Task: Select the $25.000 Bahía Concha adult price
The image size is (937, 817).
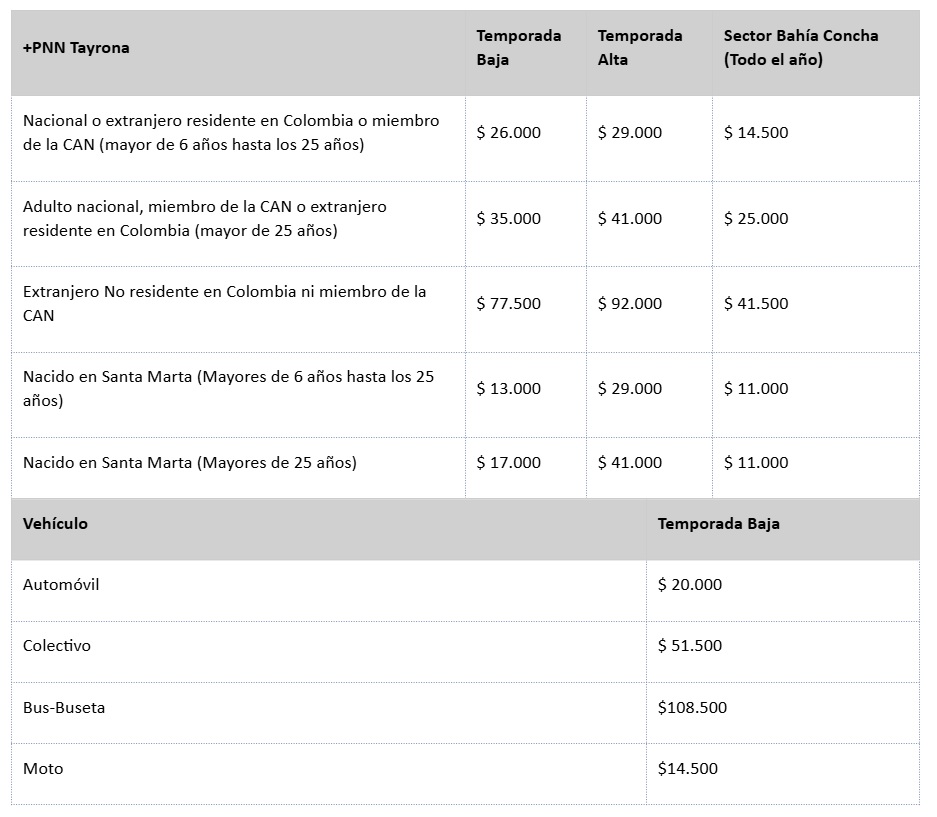Action: [x=756, y=219]
